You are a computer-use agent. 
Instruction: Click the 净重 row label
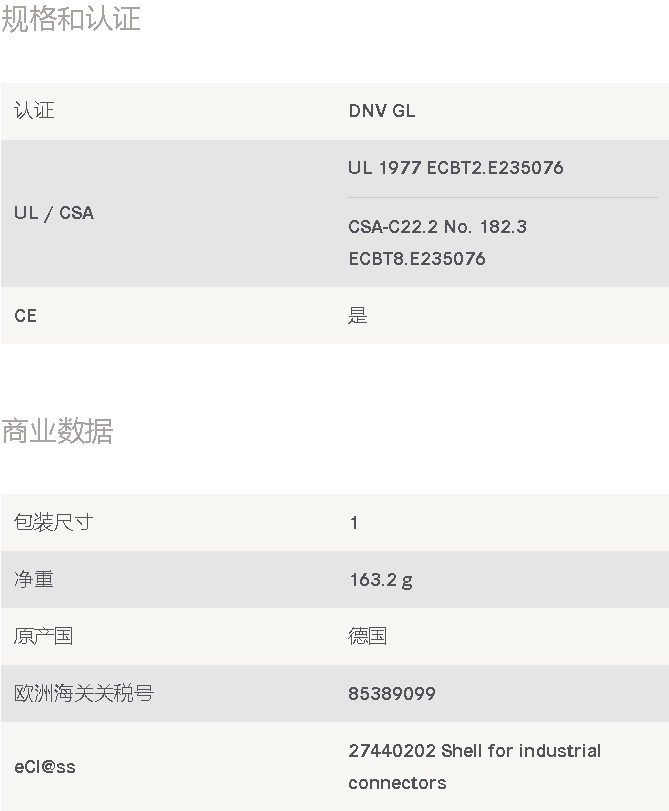pos(34,579)
